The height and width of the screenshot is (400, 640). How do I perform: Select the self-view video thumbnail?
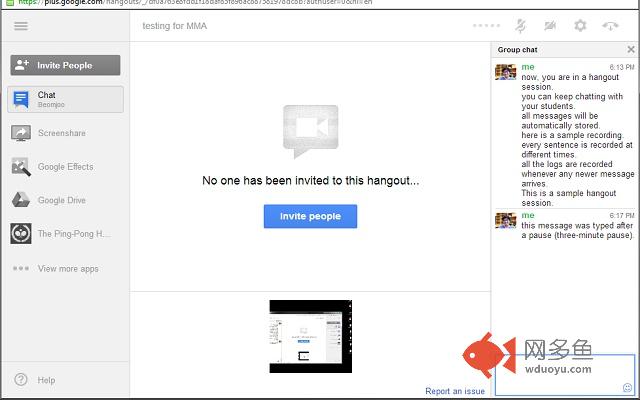point(311,336)
